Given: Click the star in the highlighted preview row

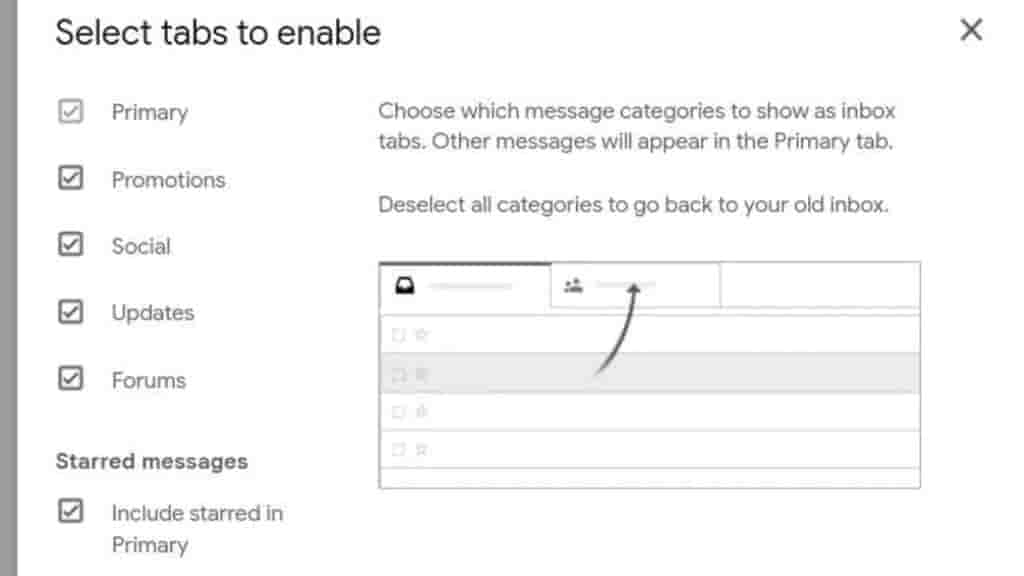Looking at the screenshot, I should [x=421, y=374].
